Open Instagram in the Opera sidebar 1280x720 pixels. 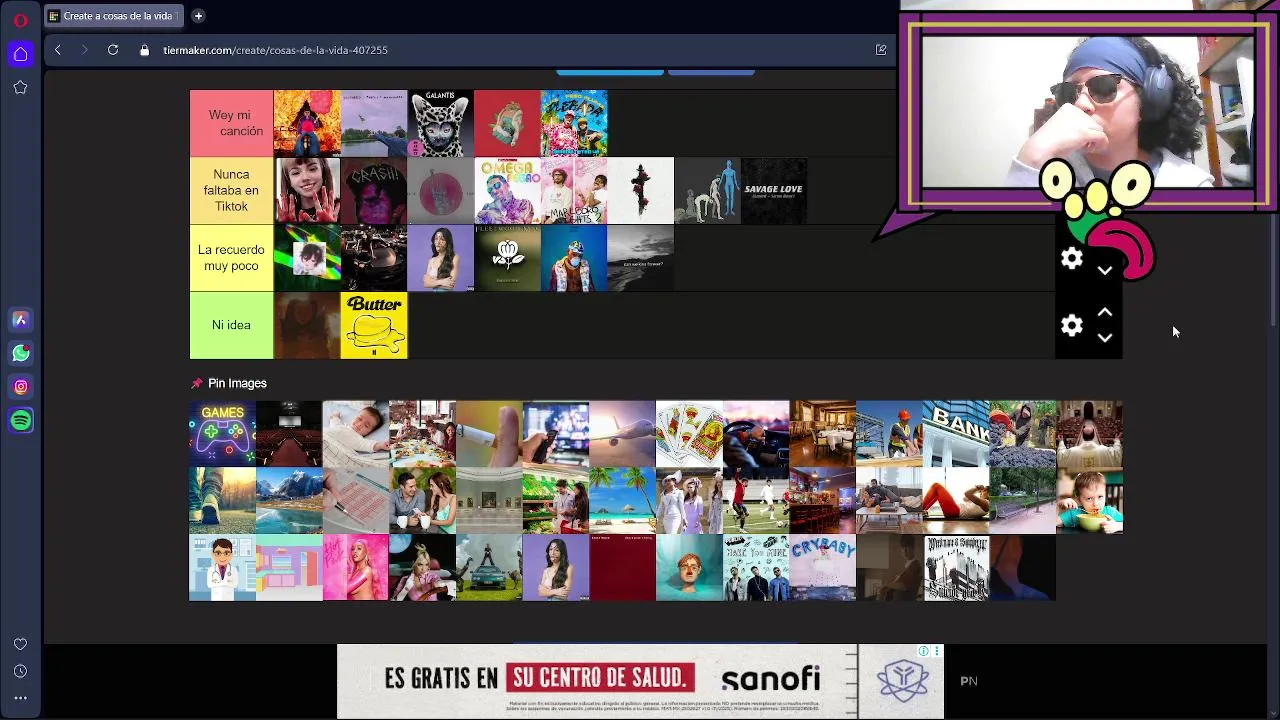tap(20, 387)
